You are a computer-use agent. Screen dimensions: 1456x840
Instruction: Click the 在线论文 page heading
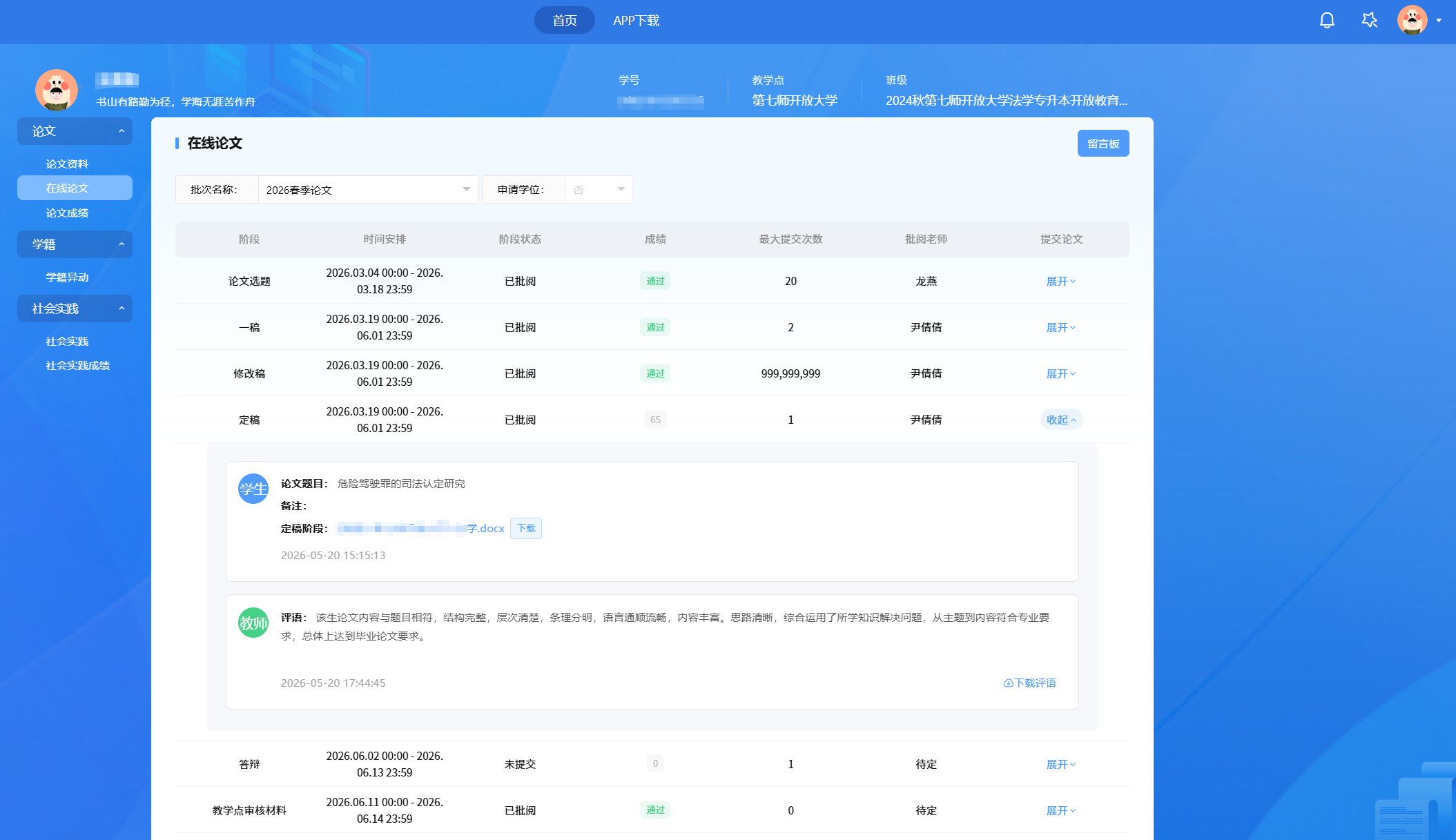point(215,143)
